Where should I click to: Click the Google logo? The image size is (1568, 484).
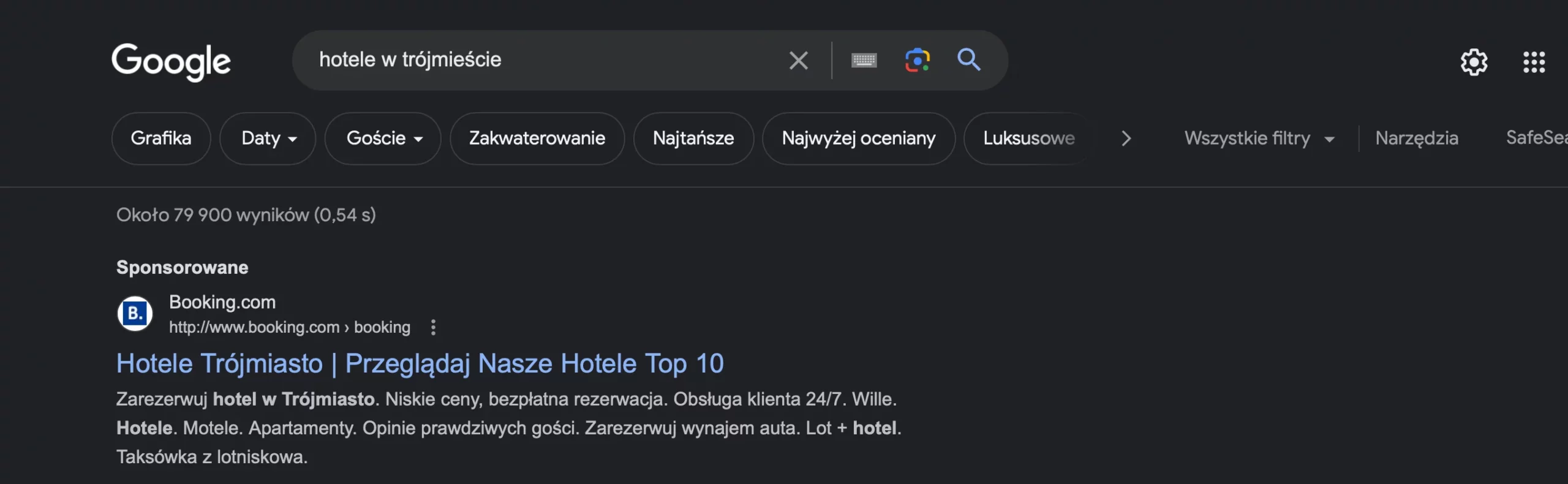[x=171, y=61]
